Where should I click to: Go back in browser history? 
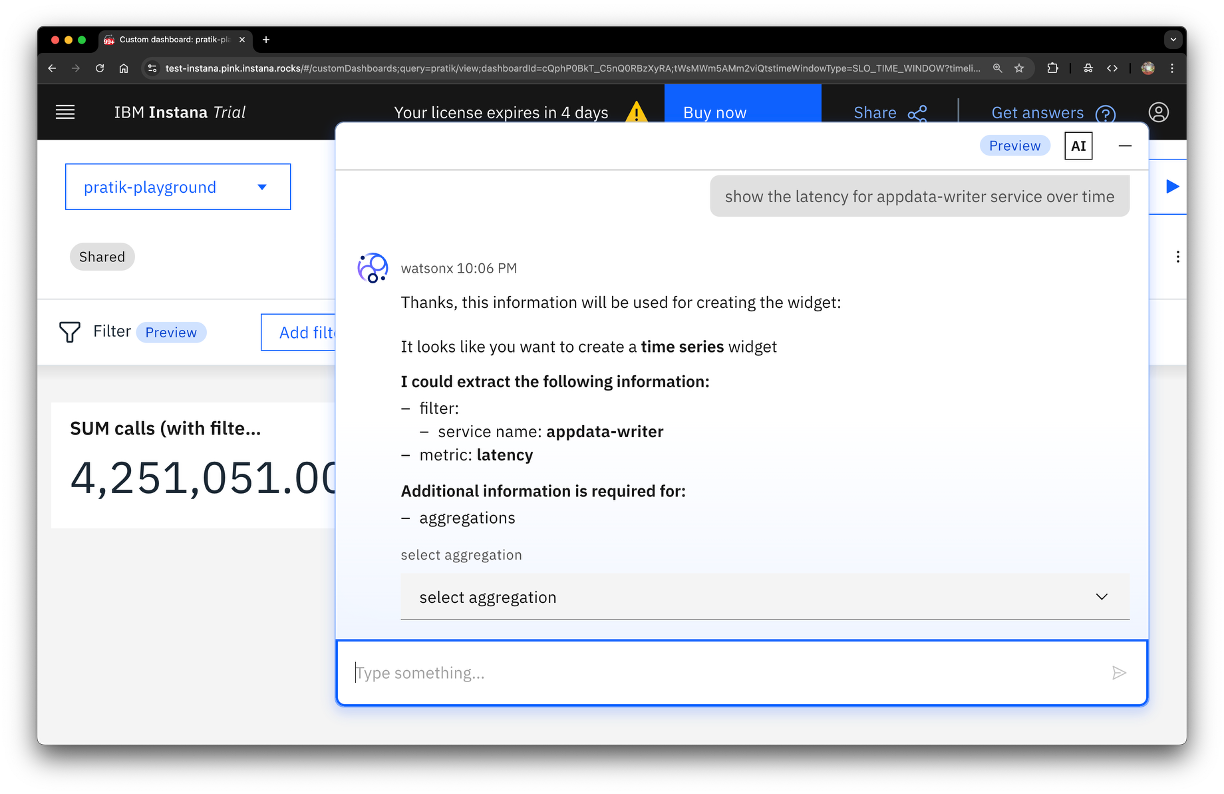point(52,68)
